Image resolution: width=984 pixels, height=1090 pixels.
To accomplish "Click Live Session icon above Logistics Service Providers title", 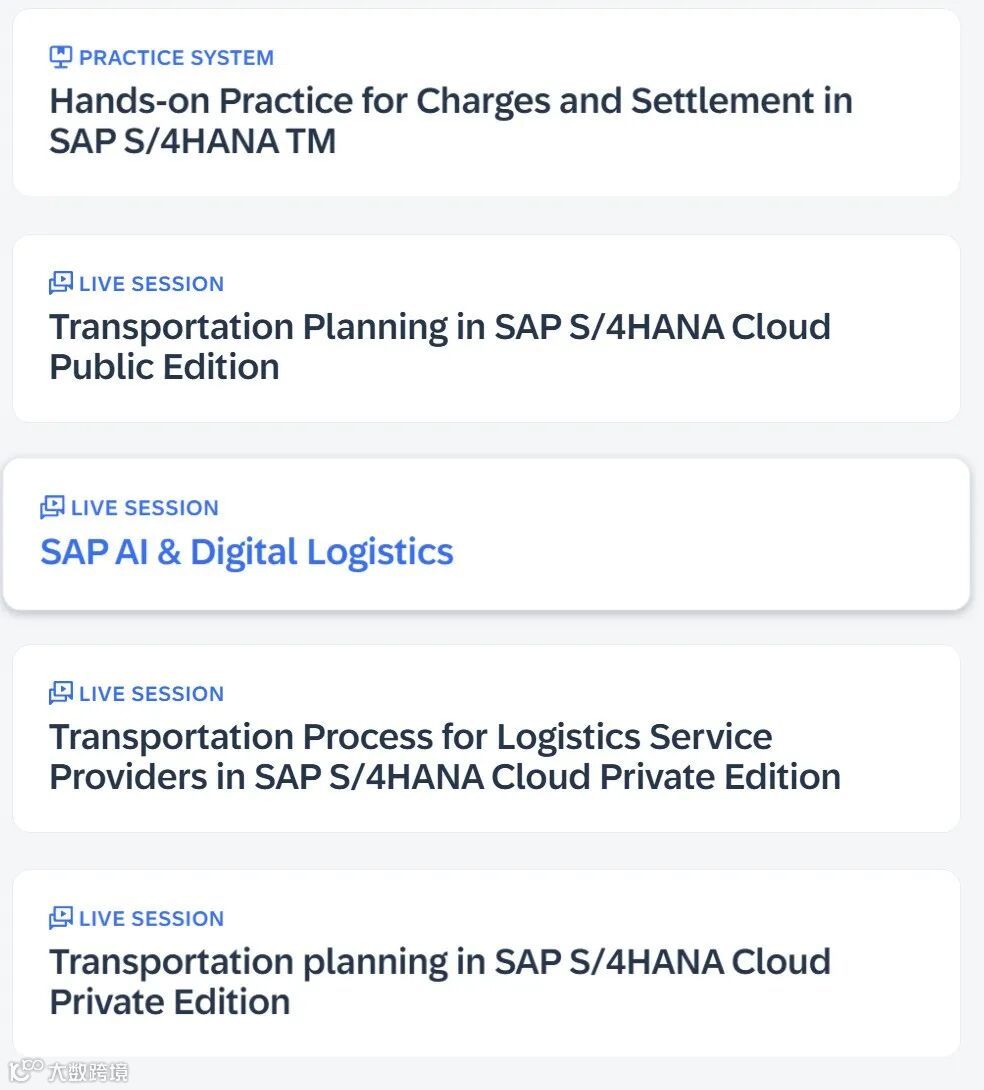I will [61, 693].
